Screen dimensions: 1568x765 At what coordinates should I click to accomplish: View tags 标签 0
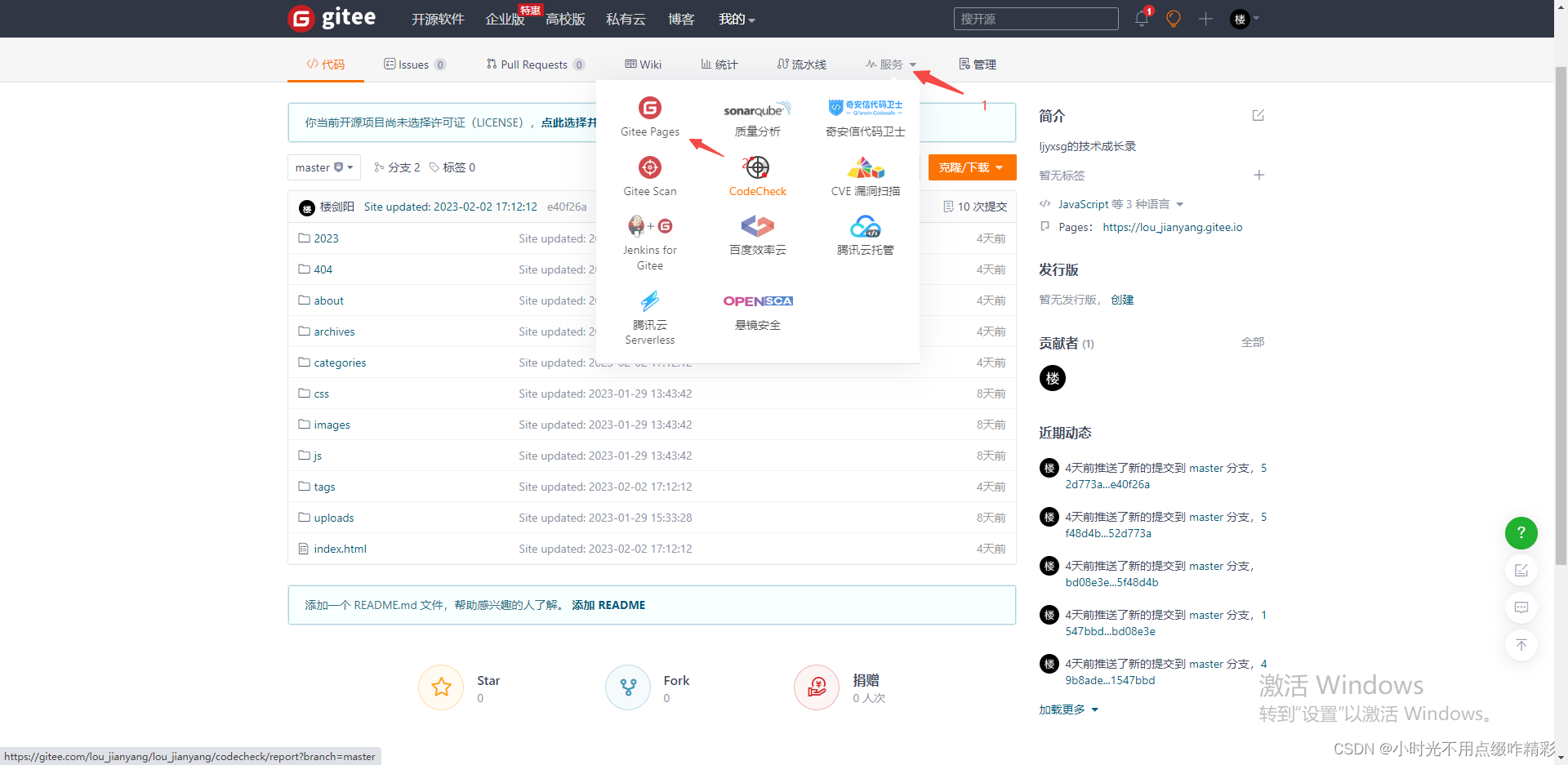click(x=452, y=167)
